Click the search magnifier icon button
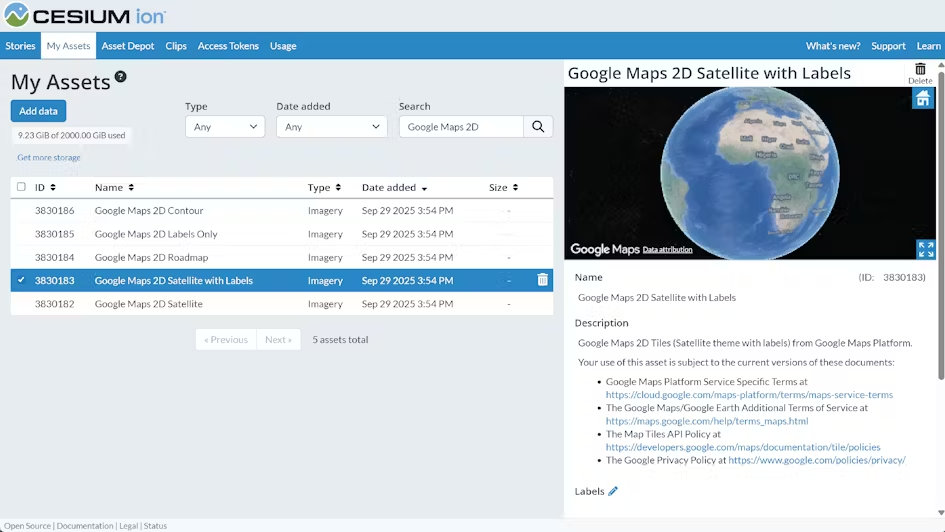 (538, 127)
